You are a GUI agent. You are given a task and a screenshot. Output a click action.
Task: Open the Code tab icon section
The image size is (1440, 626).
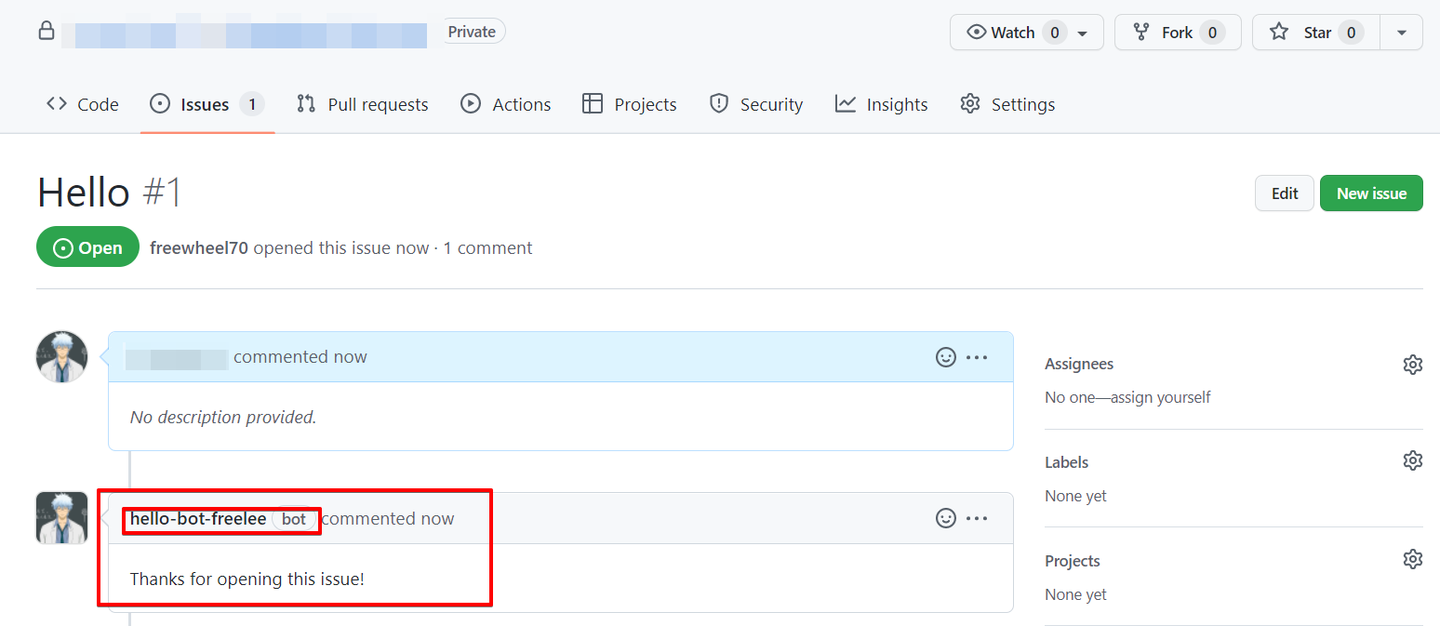(55, 103)
